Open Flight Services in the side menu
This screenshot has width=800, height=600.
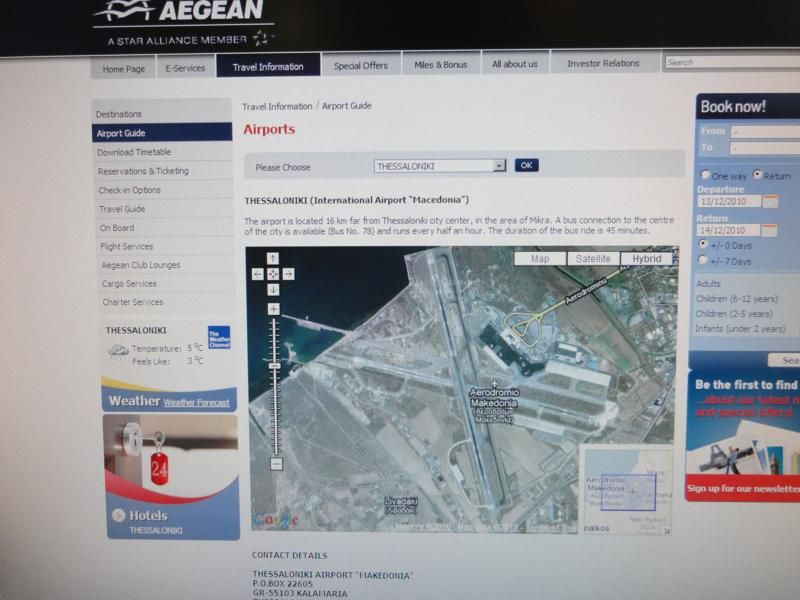point(165,246)
